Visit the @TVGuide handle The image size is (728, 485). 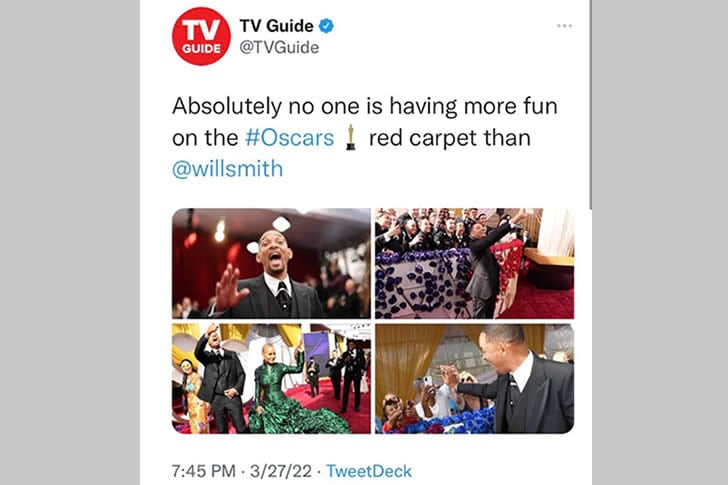[279, 47]
